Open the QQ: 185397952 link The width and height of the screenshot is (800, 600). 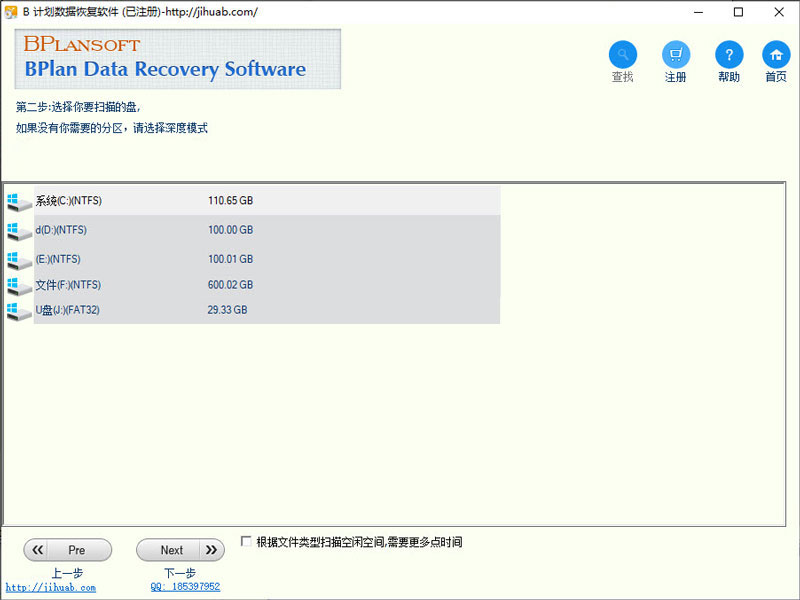pos(185,587)
